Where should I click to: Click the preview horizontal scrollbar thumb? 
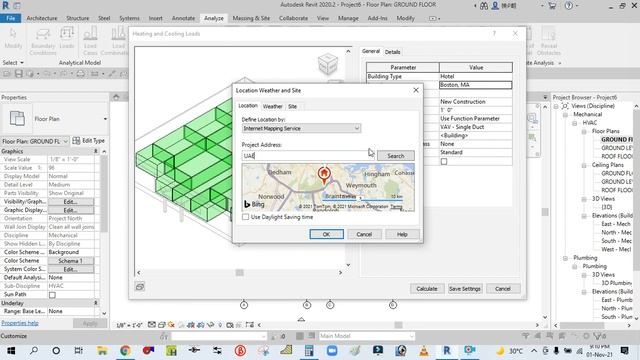pyautogui.click(x=240, y=272)
